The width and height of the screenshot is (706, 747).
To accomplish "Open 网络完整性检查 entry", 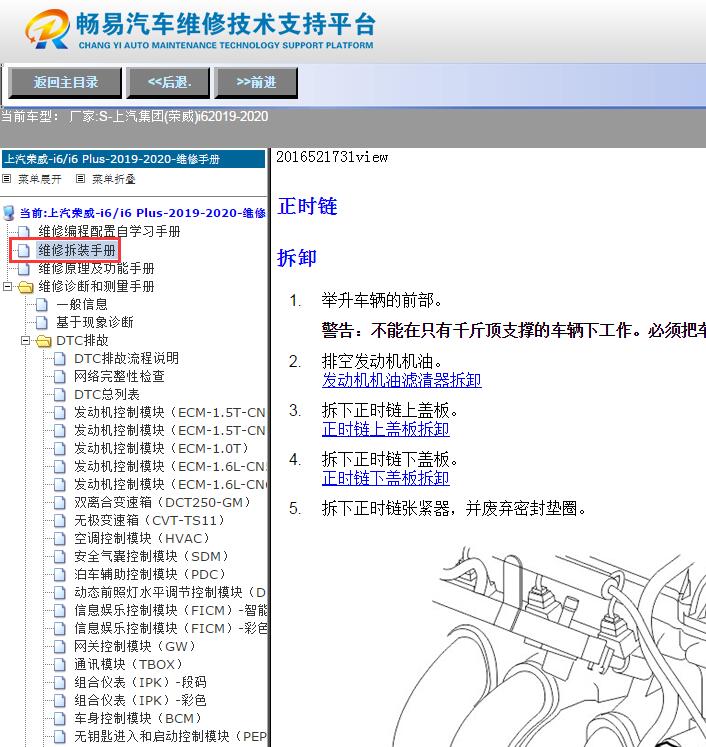I will point(119,376).
